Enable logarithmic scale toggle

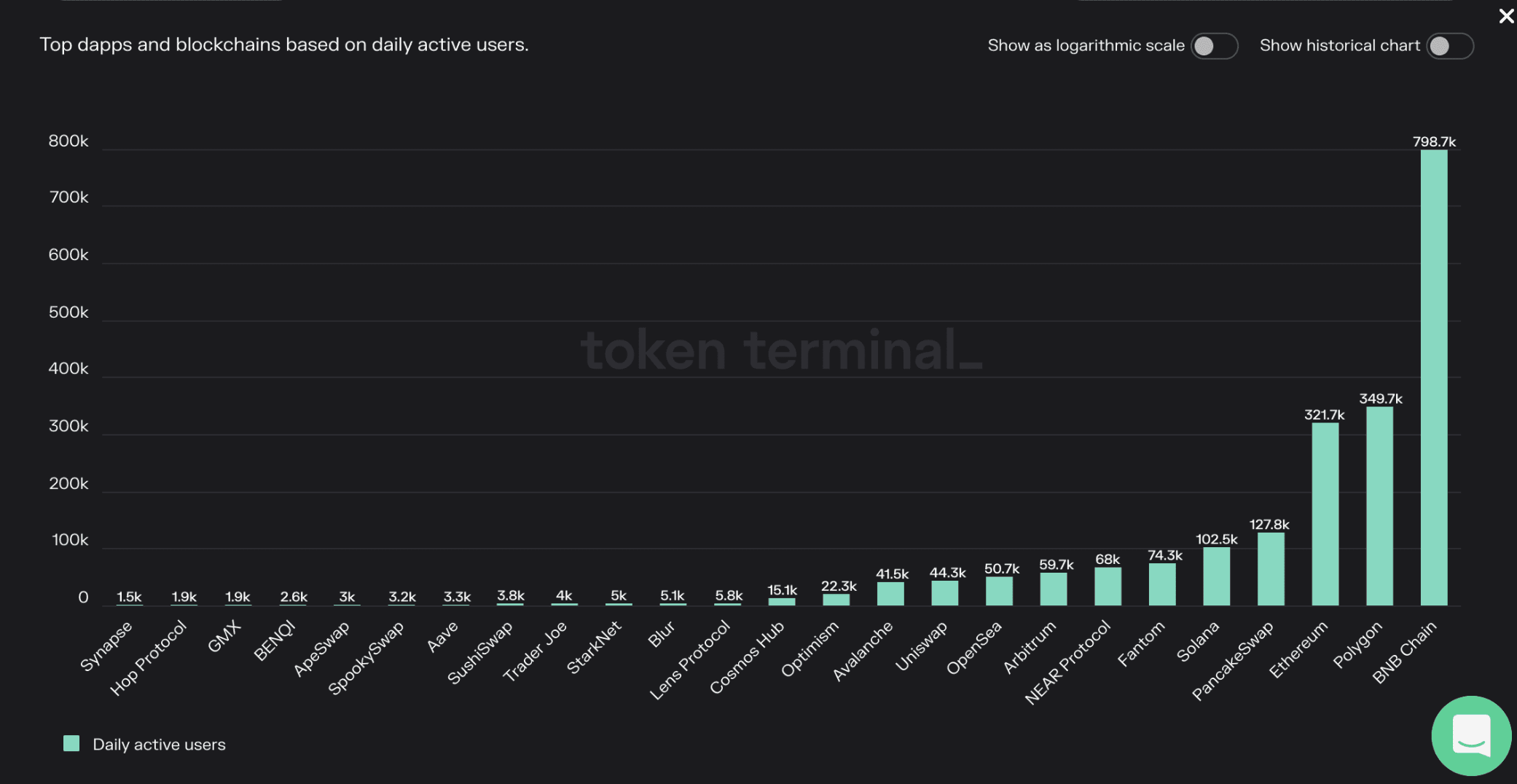[1214, 46]
